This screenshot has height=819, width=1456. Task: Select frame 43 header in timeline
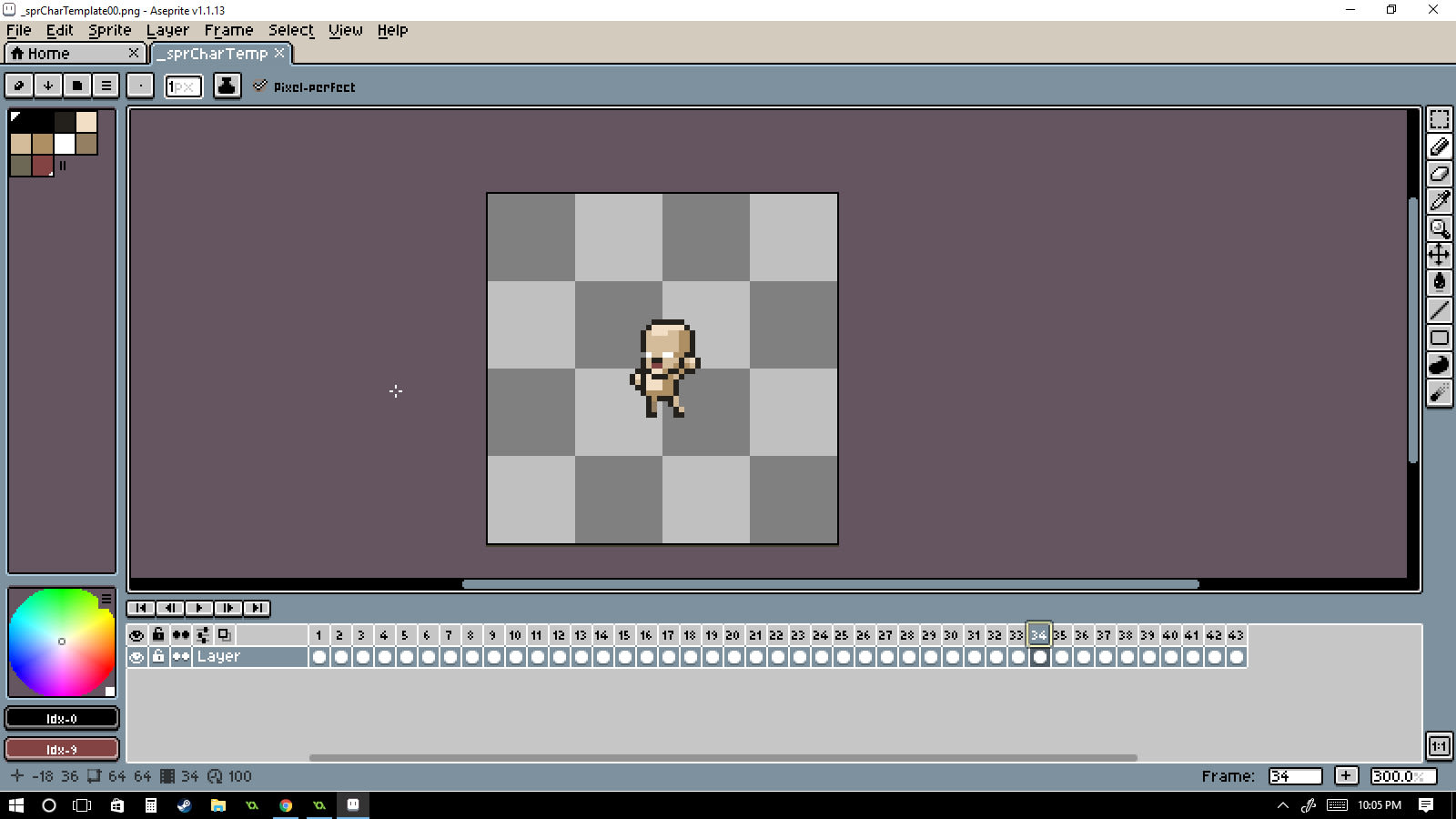(x=1236, y=635)
